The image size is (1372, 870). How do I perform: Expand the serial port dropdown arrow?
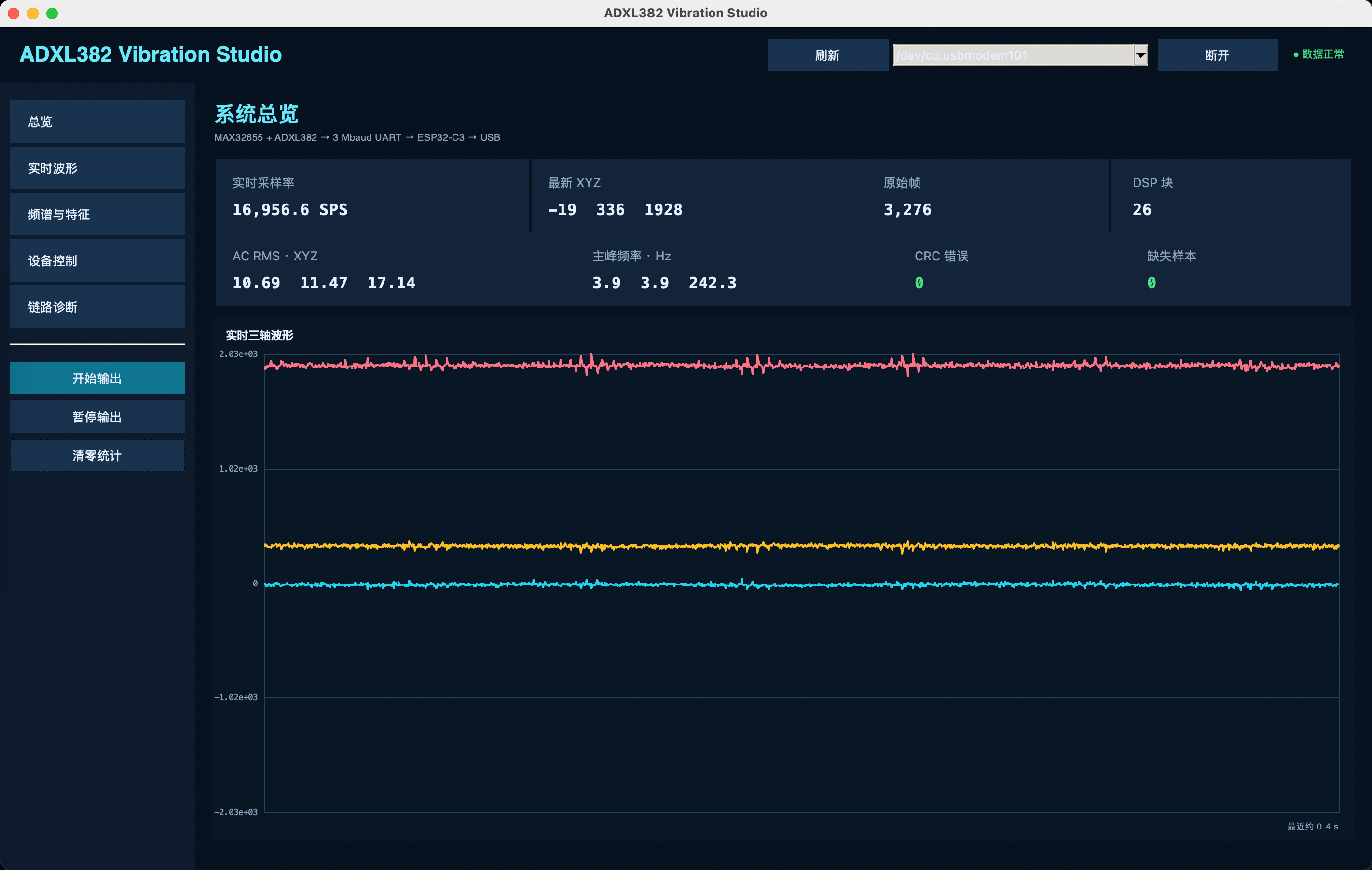click(1140, 55)
